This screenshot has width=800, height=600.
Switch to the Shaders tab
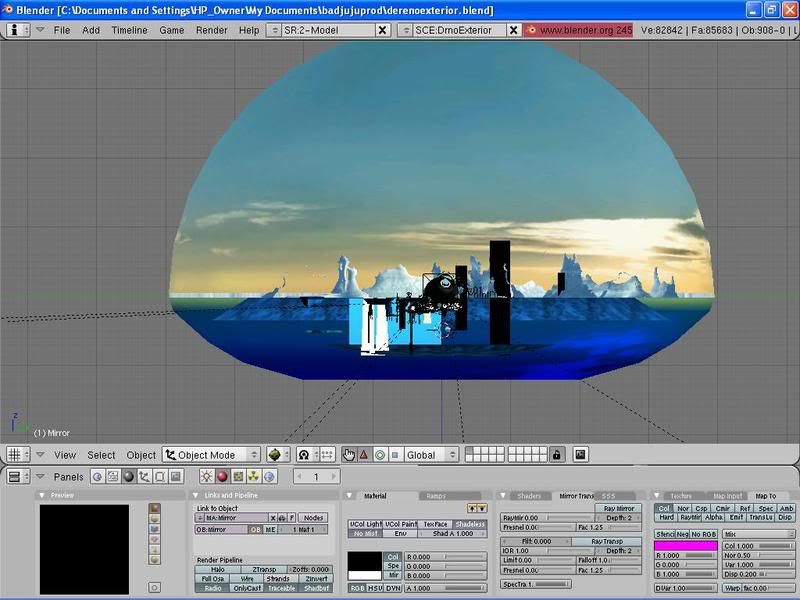(x=529, y=495)
